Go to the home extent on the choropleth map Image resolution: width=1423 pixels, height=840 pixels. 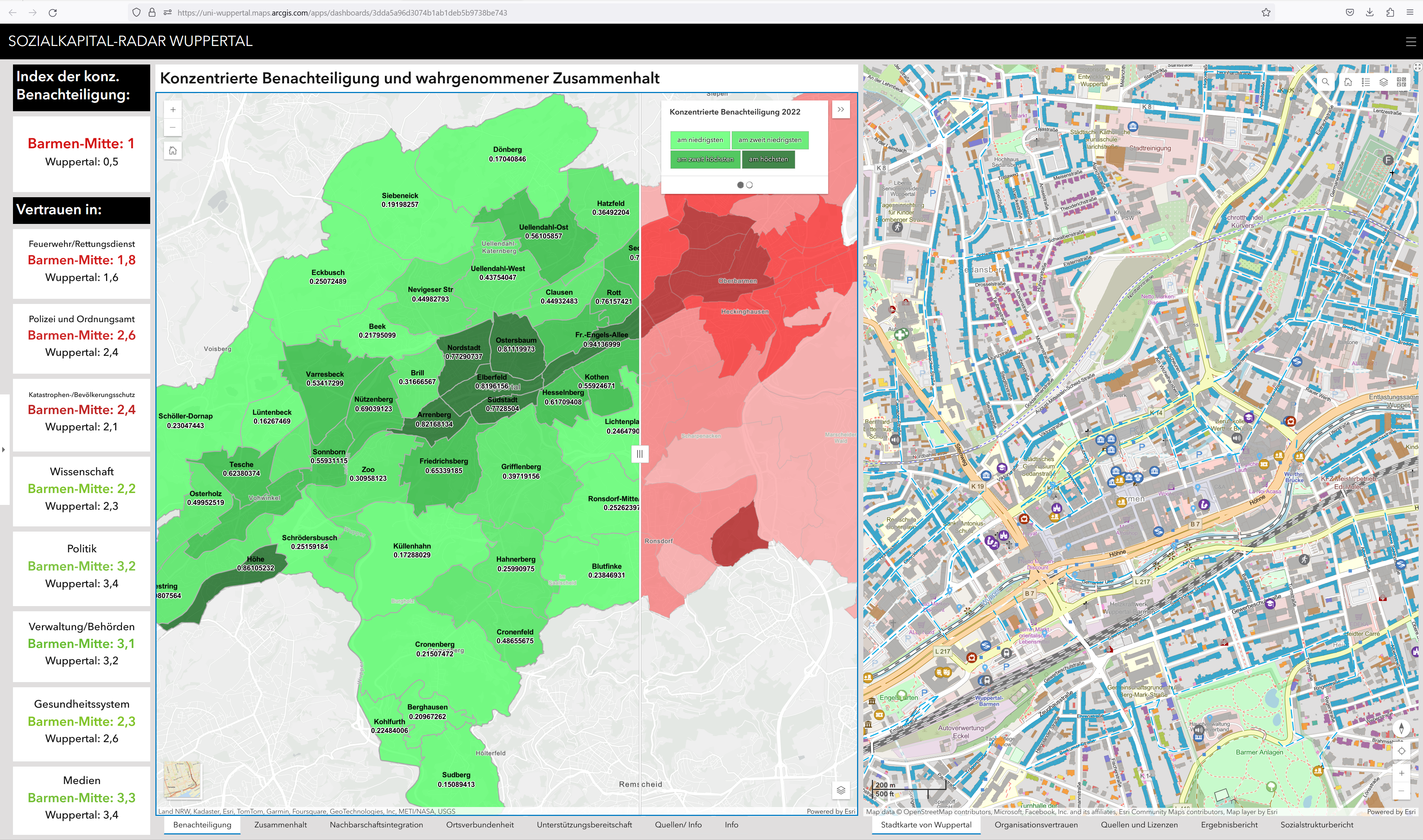(173, 151)
